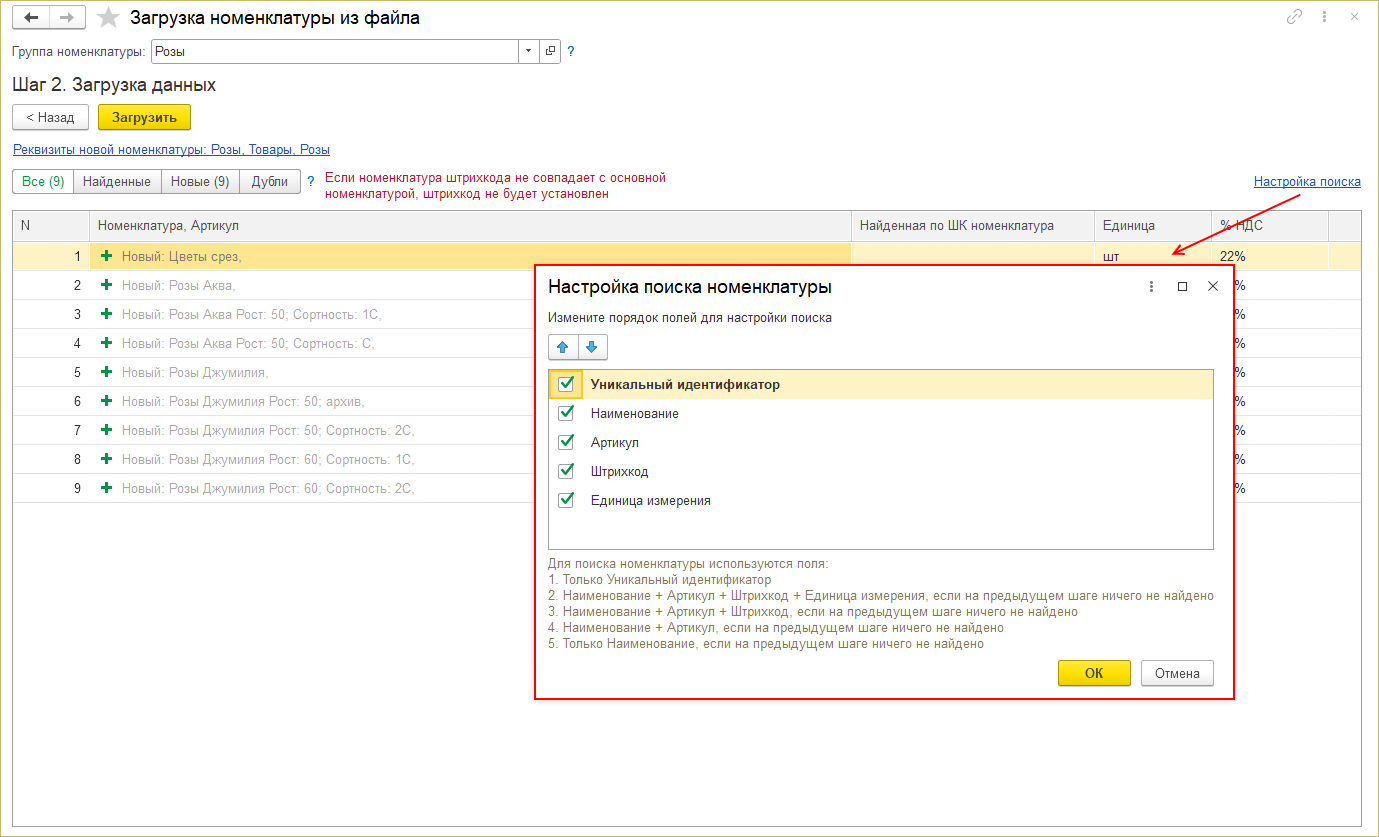Select the Штрихкод field label in the list

(620, 471)
